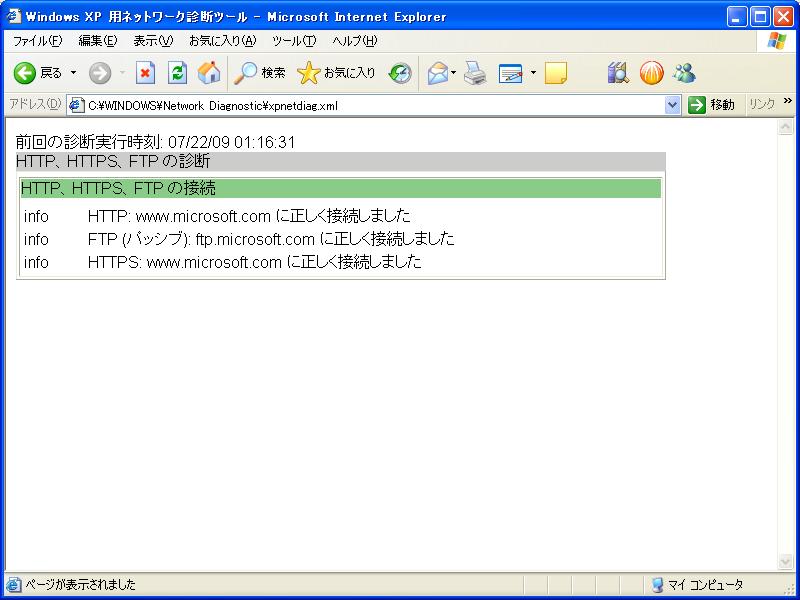Open the Search (検索) toolbar button

click(x=259, y=73)
